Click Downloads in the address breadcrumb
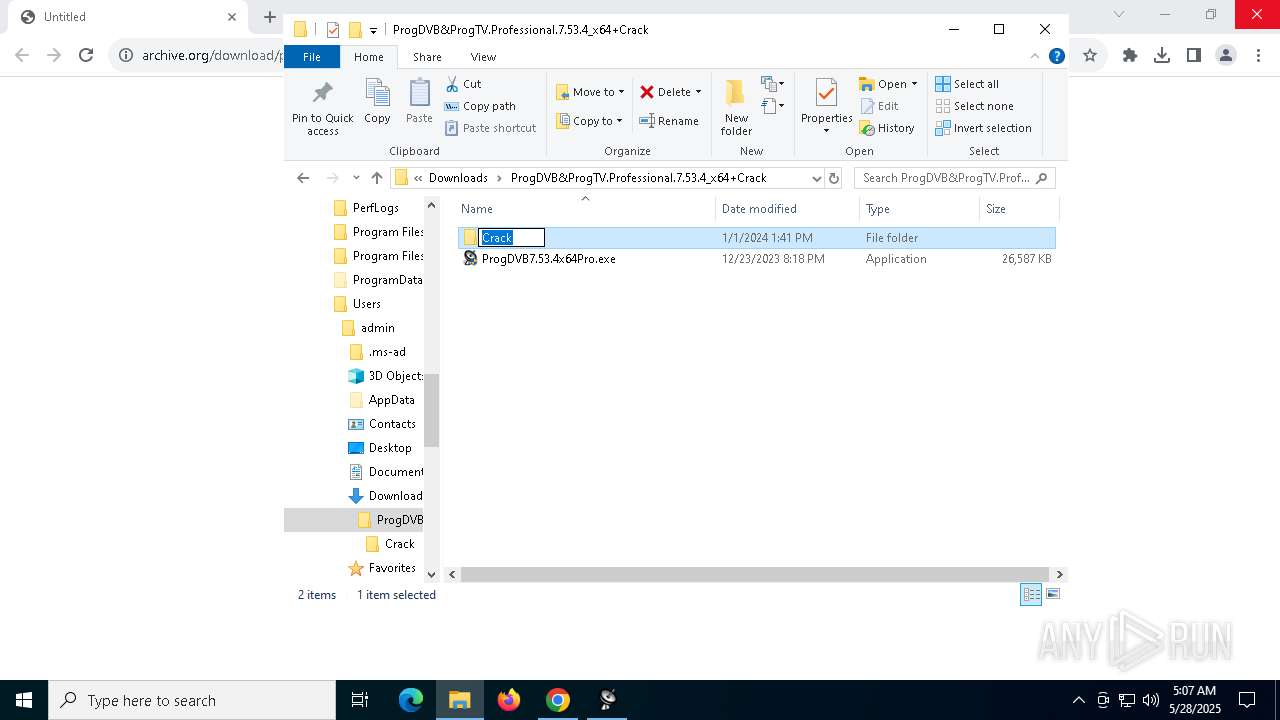This screenshot has width=1280, height=720. point(458,178)
